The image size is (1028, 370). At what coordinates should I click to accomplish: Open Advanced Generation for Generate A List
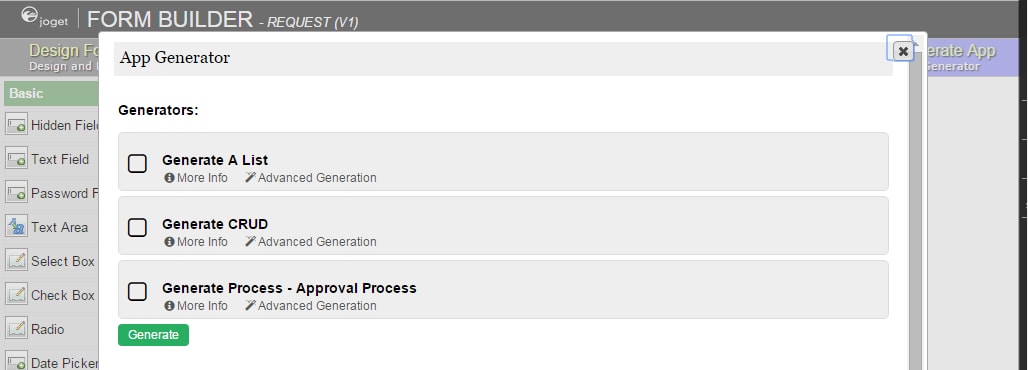[311, 178]
